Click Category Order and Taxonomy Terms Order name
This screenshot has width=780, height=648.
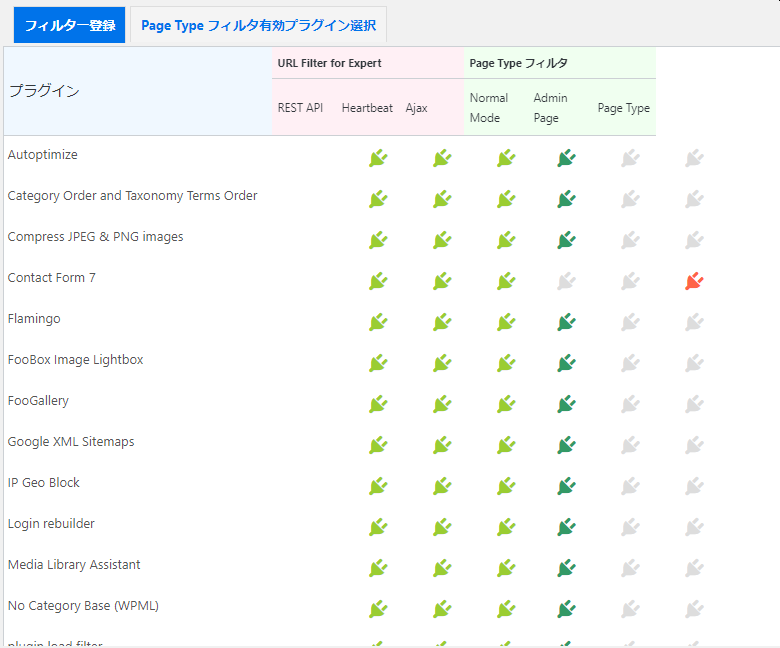tap(132, 196)
